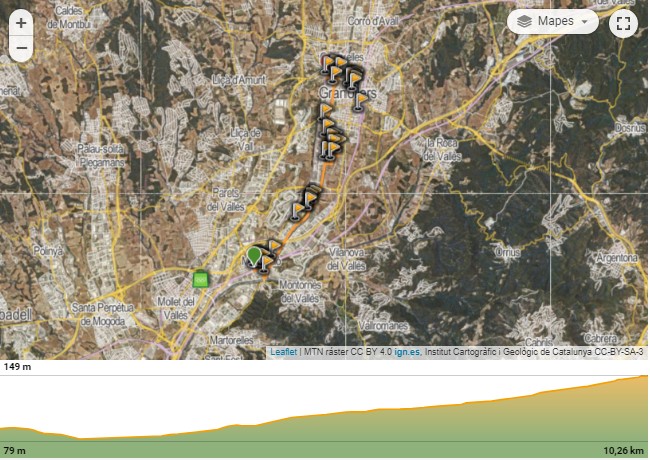Open the ign.es attribution link

407,352
